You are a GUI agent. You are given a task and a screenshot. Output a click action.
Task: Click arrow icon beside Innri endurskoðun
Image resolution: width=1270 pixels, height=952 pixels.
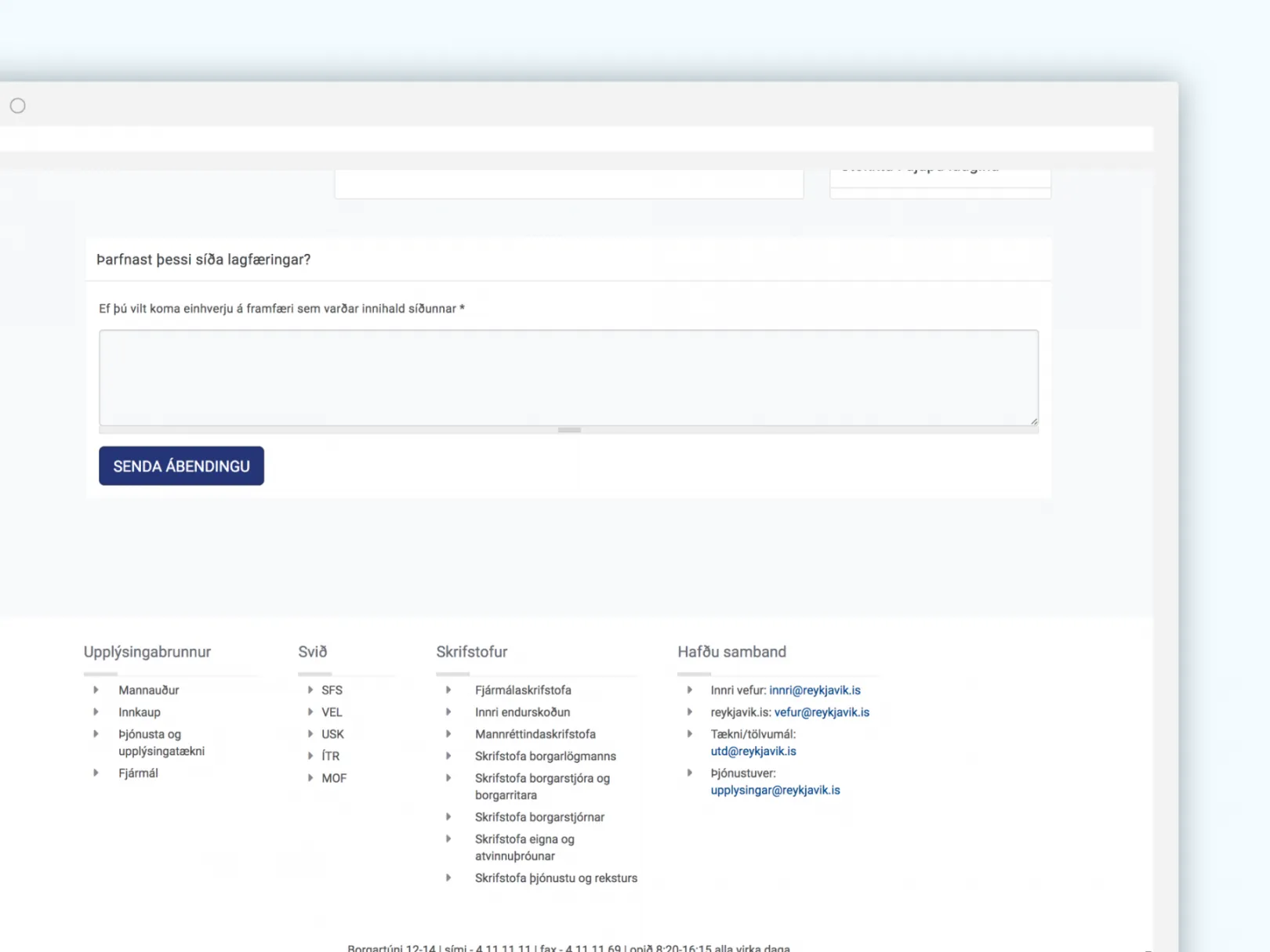(x=448, y=712)
